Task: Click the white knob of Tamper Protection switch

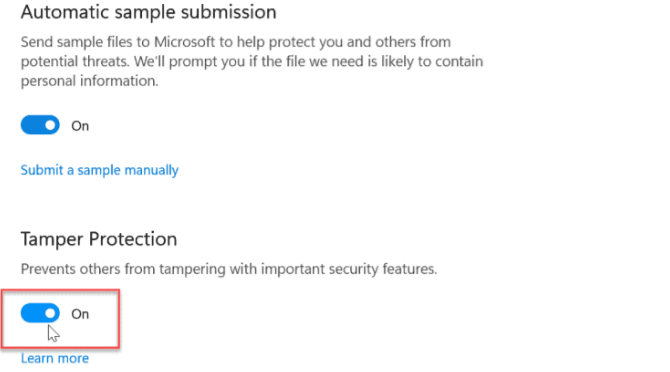Action: (x=50, y=313)
